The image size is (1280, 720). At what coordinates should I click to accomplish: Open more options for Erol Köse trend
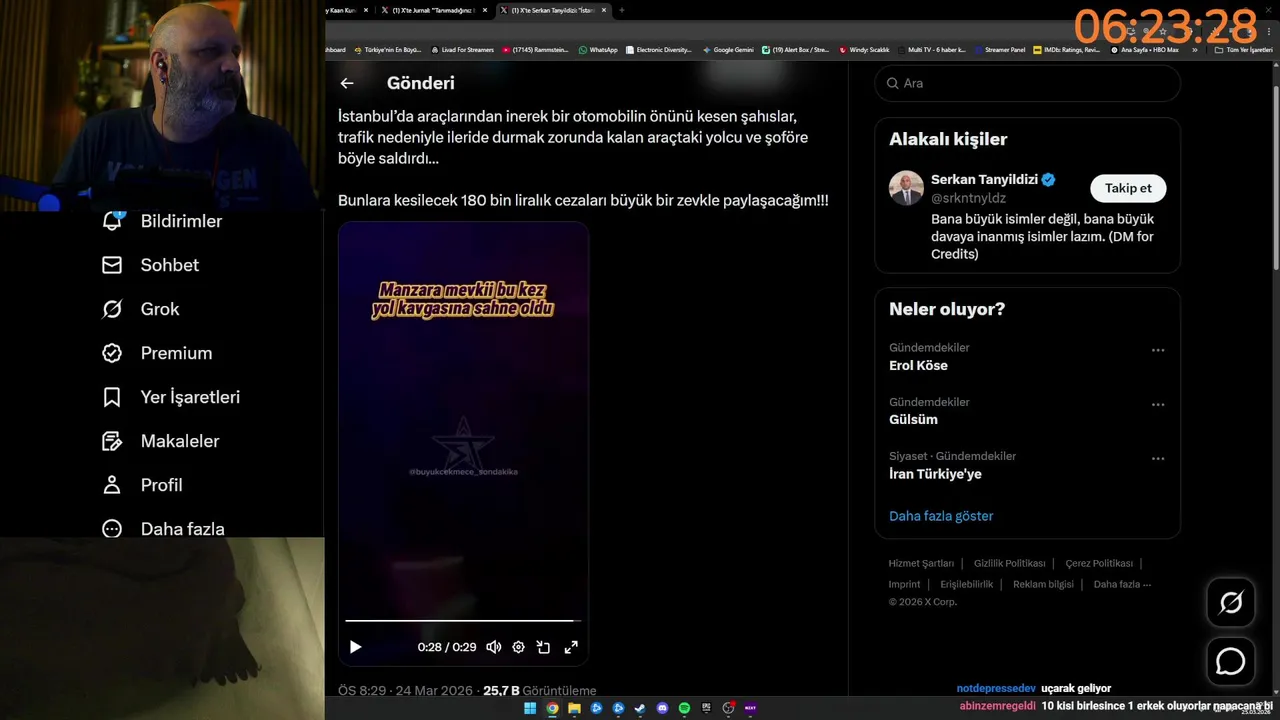coord(1158,350)
